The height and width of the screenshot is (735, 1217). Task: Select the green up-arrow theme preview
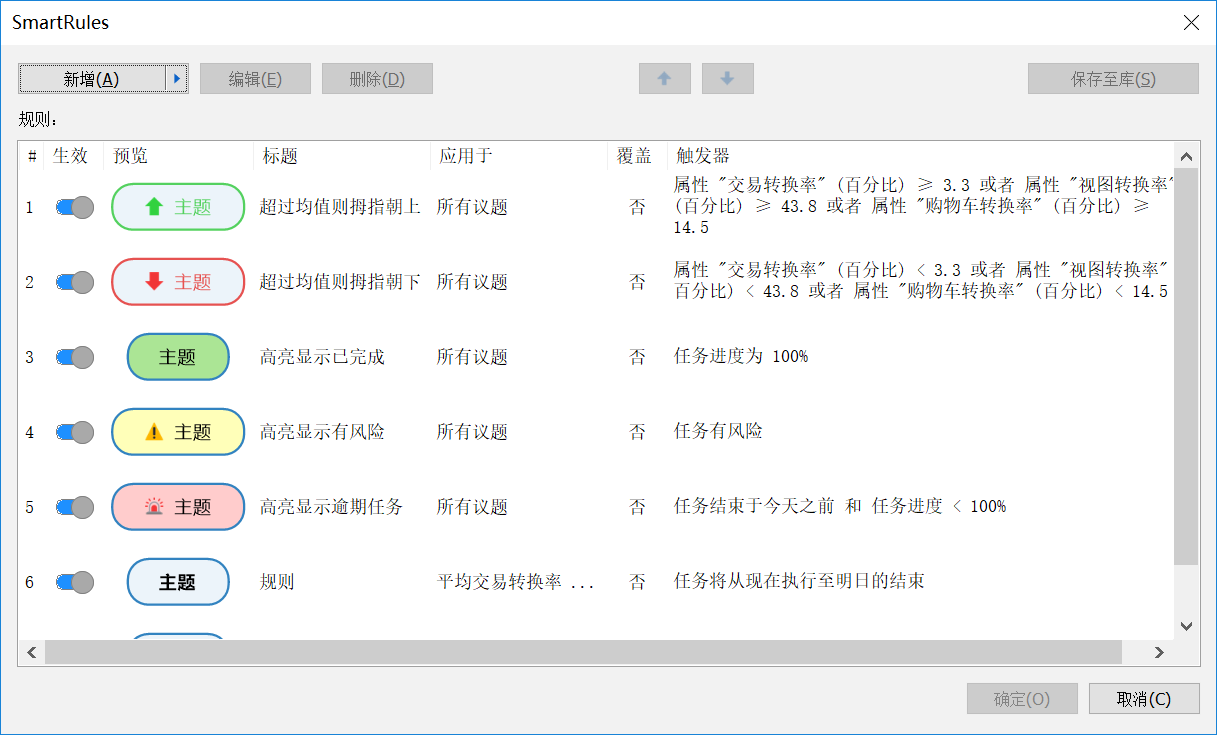click(x=178, y=207)
